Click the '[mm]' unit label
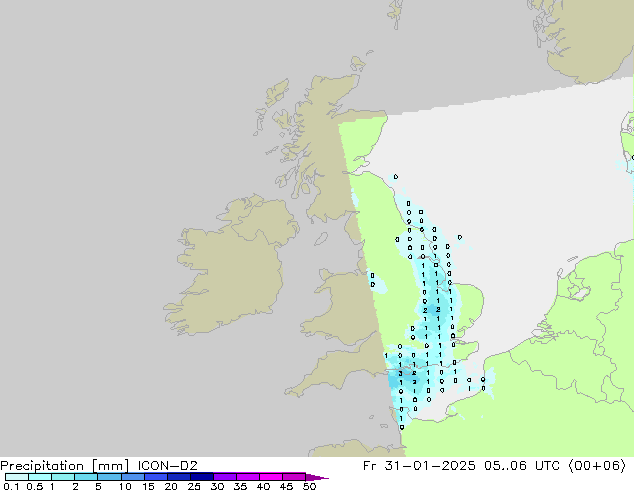Image resolution: width=634 pixels, height=490 pixels. [110, 466]
